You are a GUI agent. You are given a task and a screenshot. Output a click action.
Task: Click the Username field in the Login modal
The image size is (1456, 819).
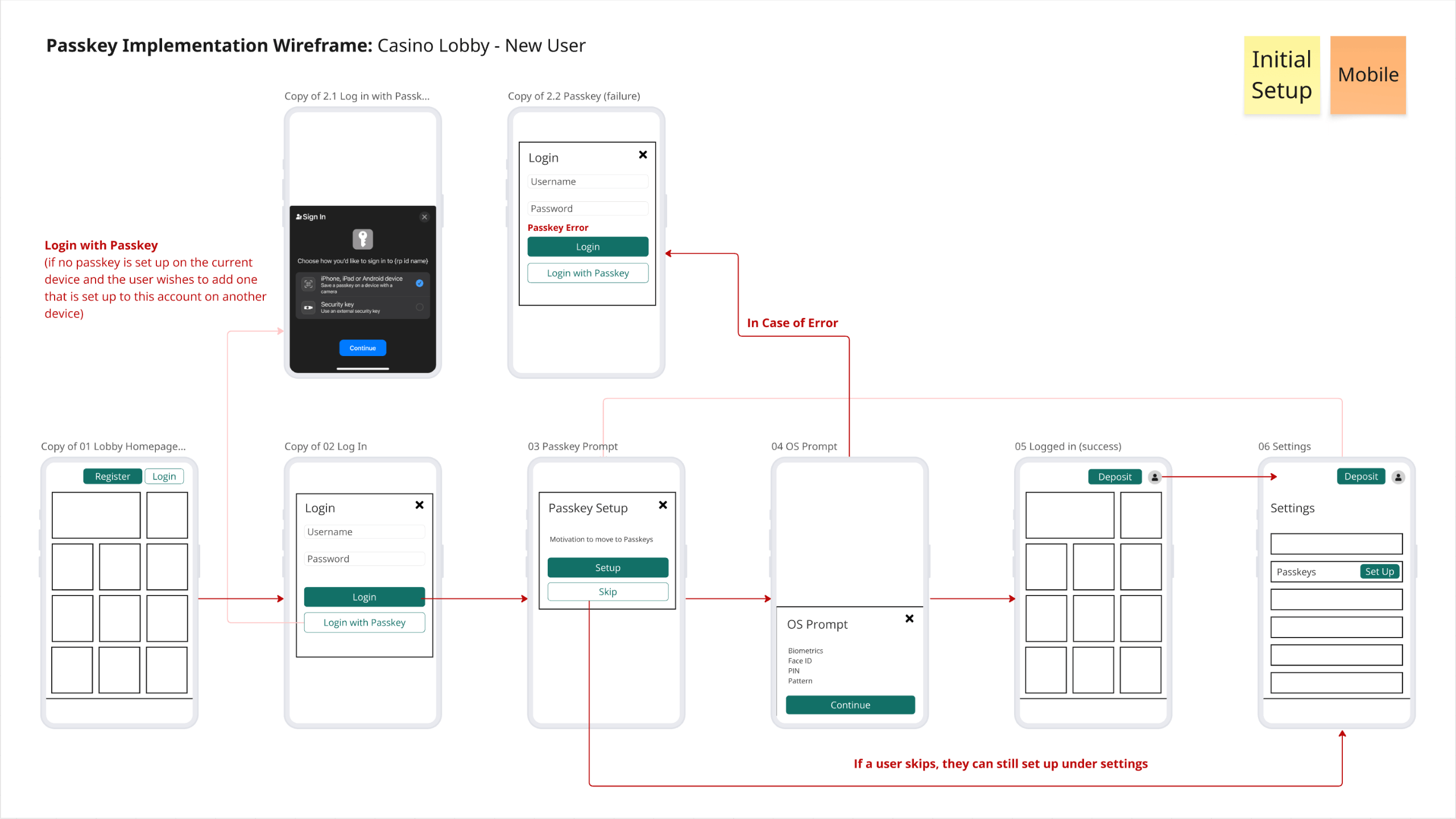coord(364,531)
